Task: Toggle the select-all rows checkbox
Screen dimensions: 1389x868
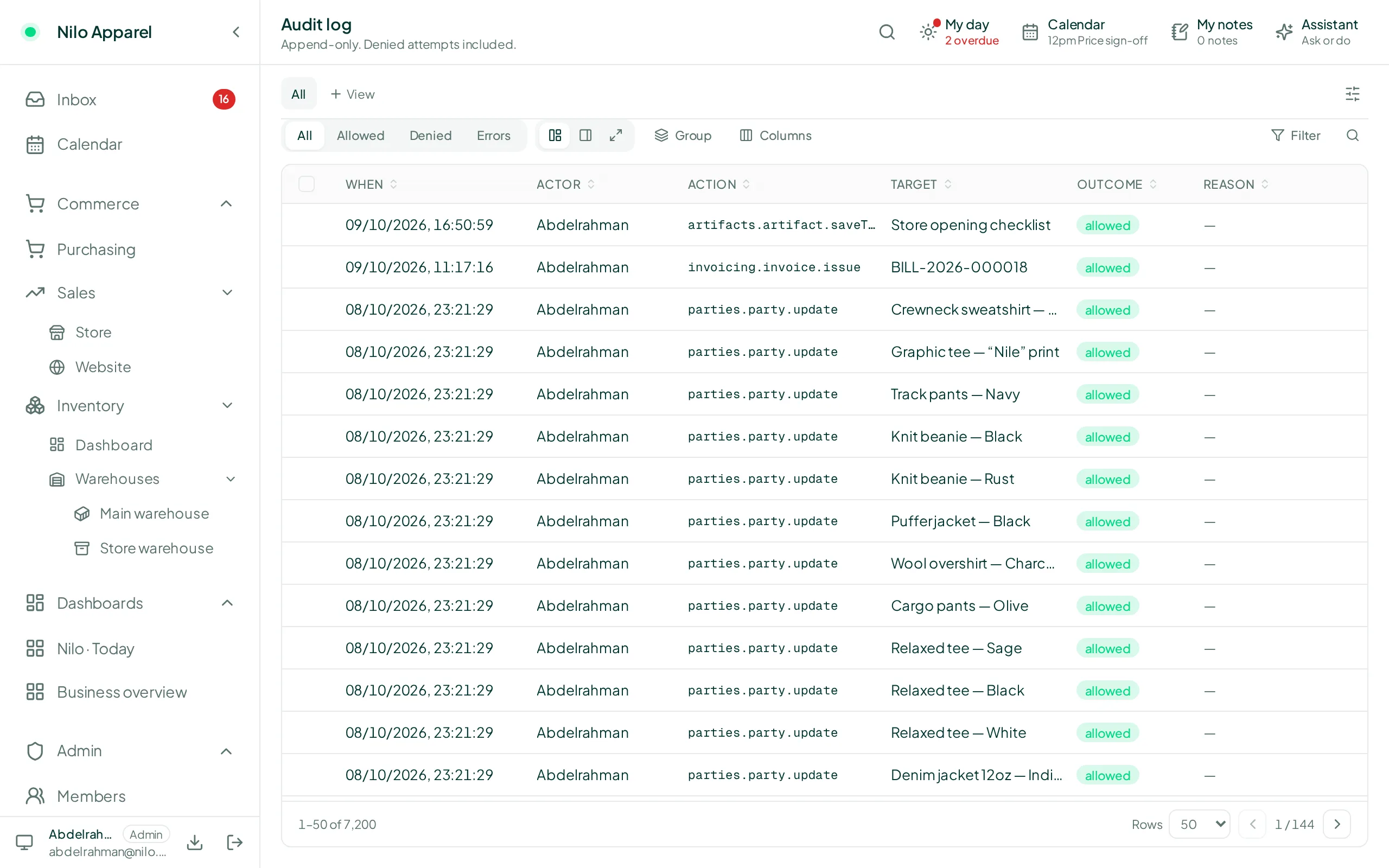Action: pyautogui.click(x=307, y=184)
